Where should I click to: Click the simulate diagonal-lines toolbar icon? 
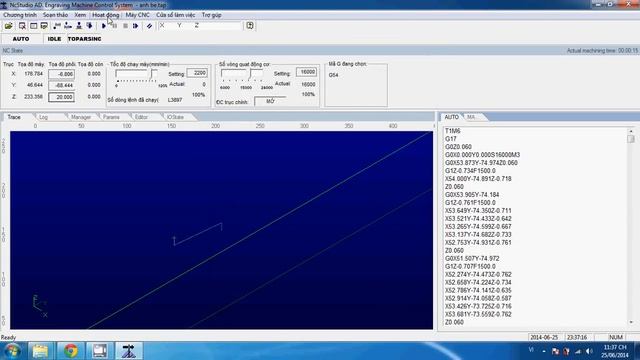click(x=149, y=26)
